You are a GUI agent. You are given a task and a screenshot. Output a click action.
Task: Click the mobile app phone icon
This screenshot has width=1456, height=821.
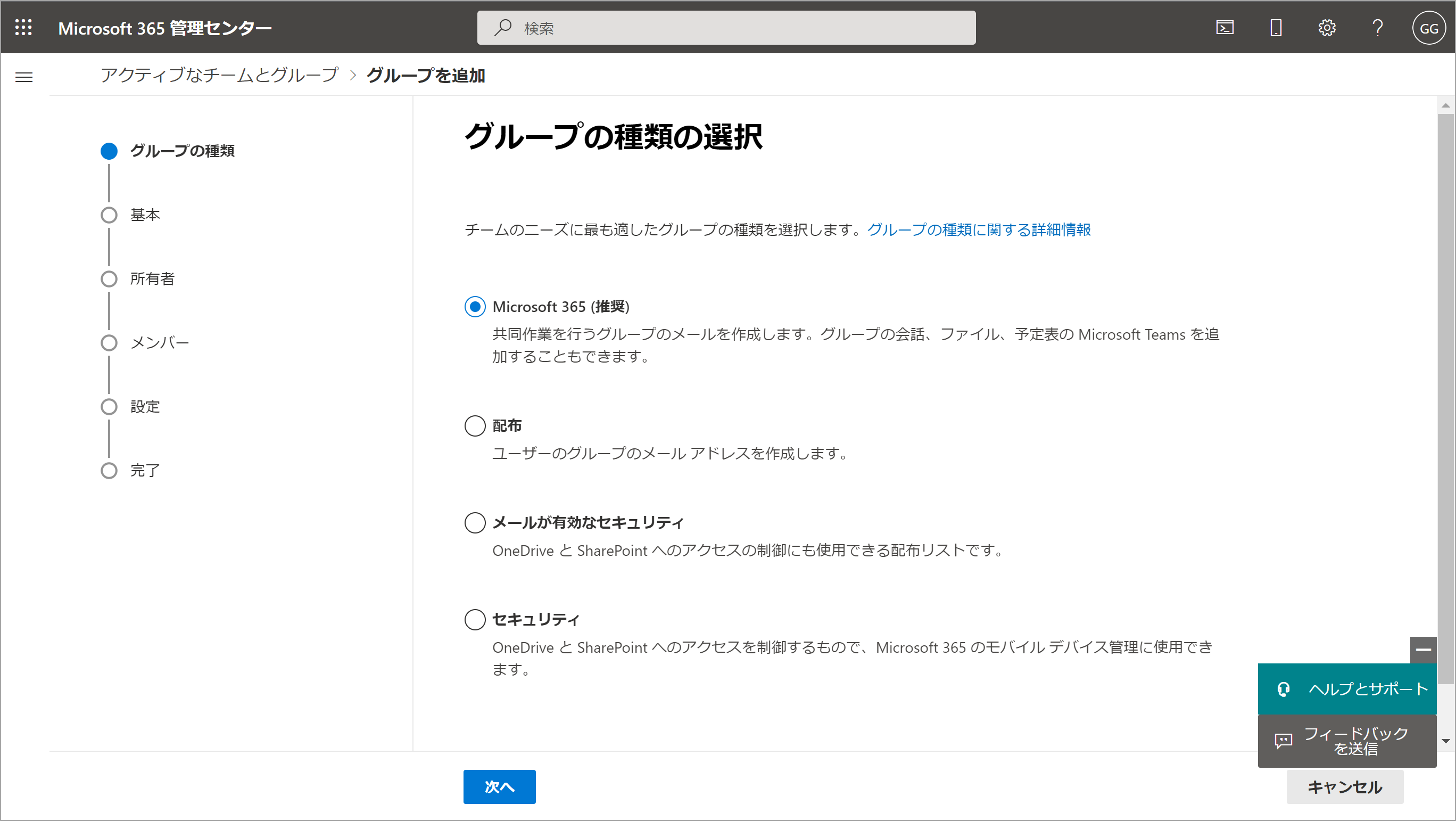pos(1276,27)
